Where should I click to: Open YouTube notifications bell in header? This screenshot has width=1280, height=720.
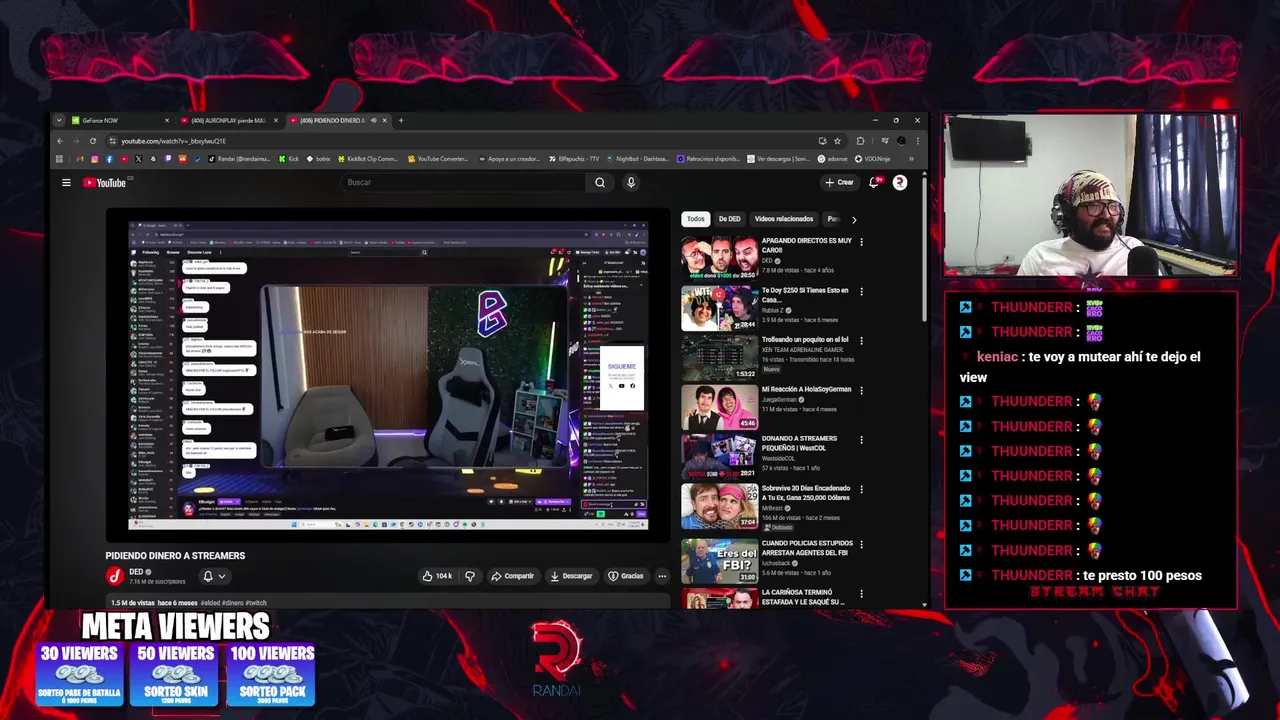tap(874, 182)
